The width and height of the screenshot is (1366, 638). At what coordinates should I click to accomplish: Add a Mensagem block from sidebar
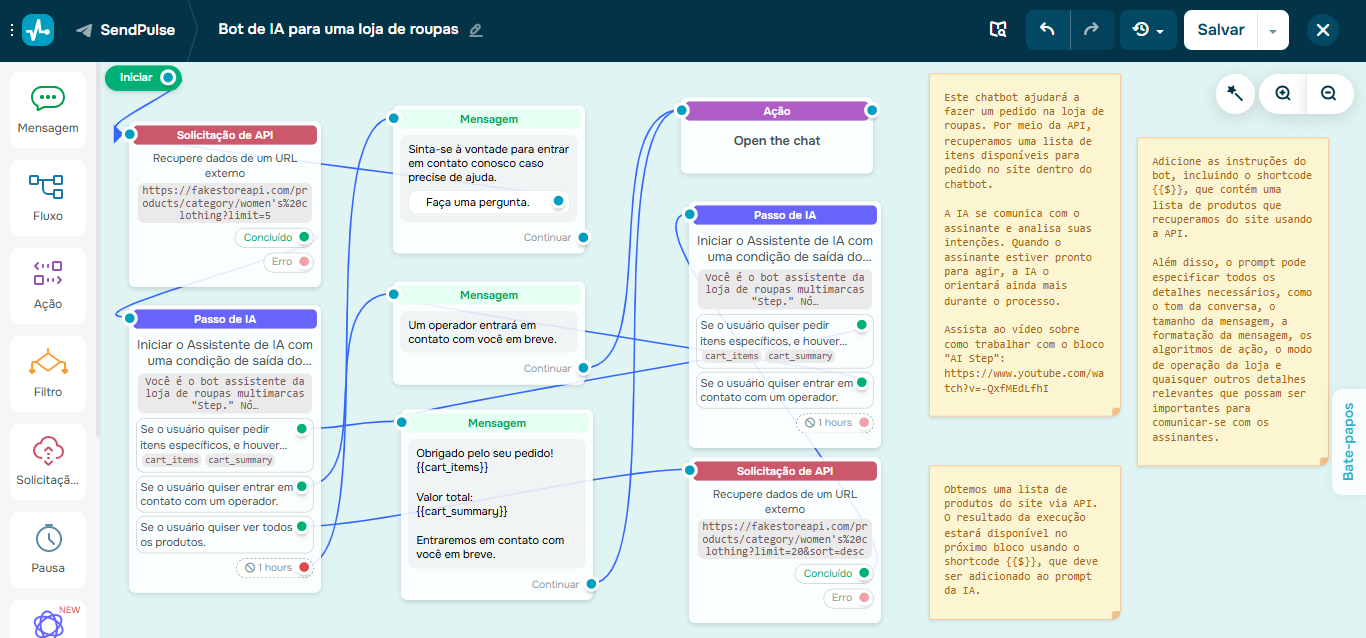click(48, 110)
